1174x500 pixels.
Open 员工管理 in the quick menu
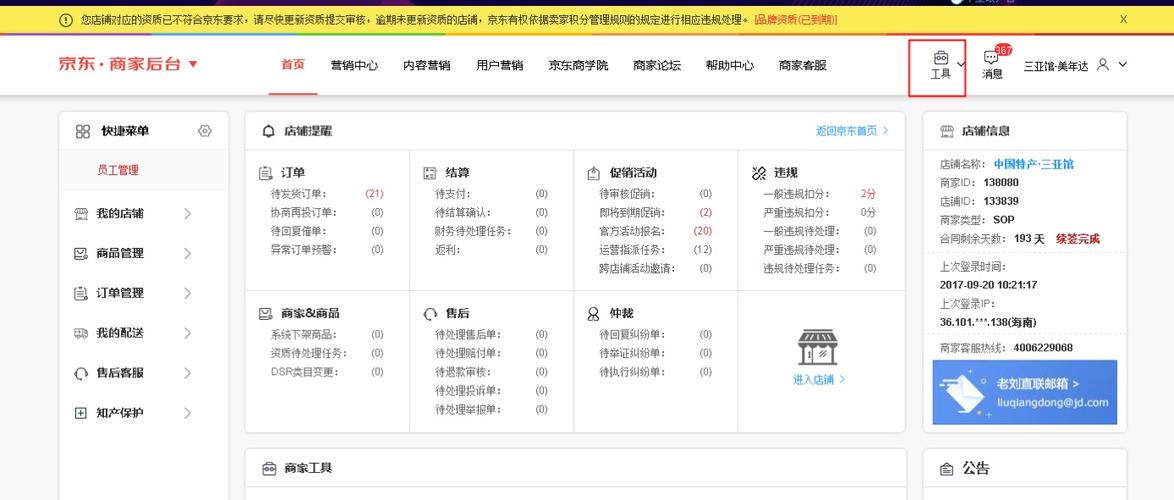tap(118, 171)
